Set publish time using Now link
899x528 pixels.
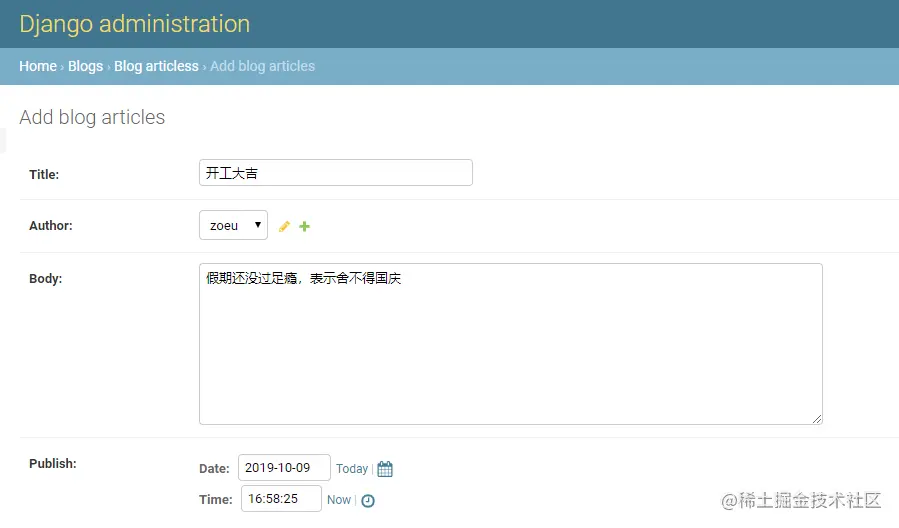(338, 499)
